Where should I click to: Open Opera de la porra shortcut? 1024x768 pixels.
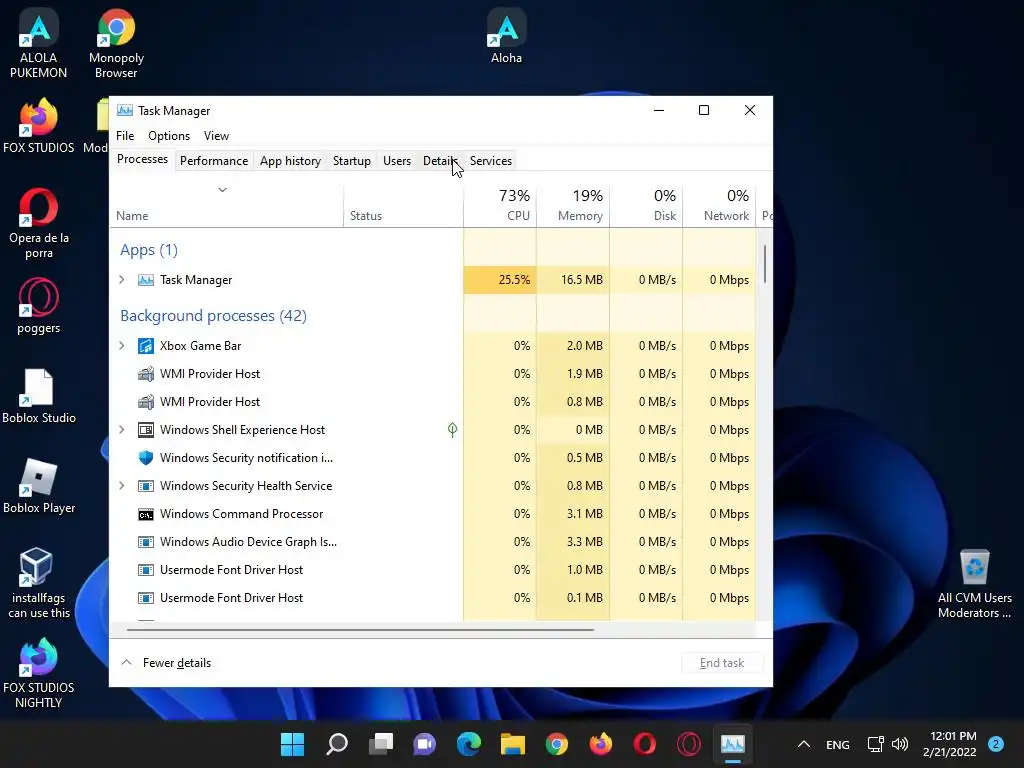(x=39, y=223)
